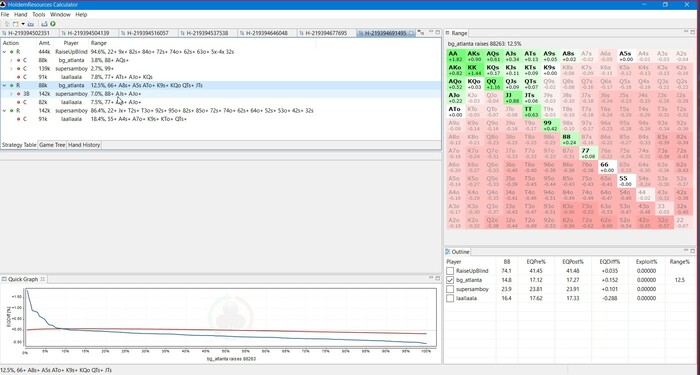The width and height of the screenshot is (700, 375).
Task: Select the laallaala 91k 18.4% call row
Action: click(x=221, y=119)
